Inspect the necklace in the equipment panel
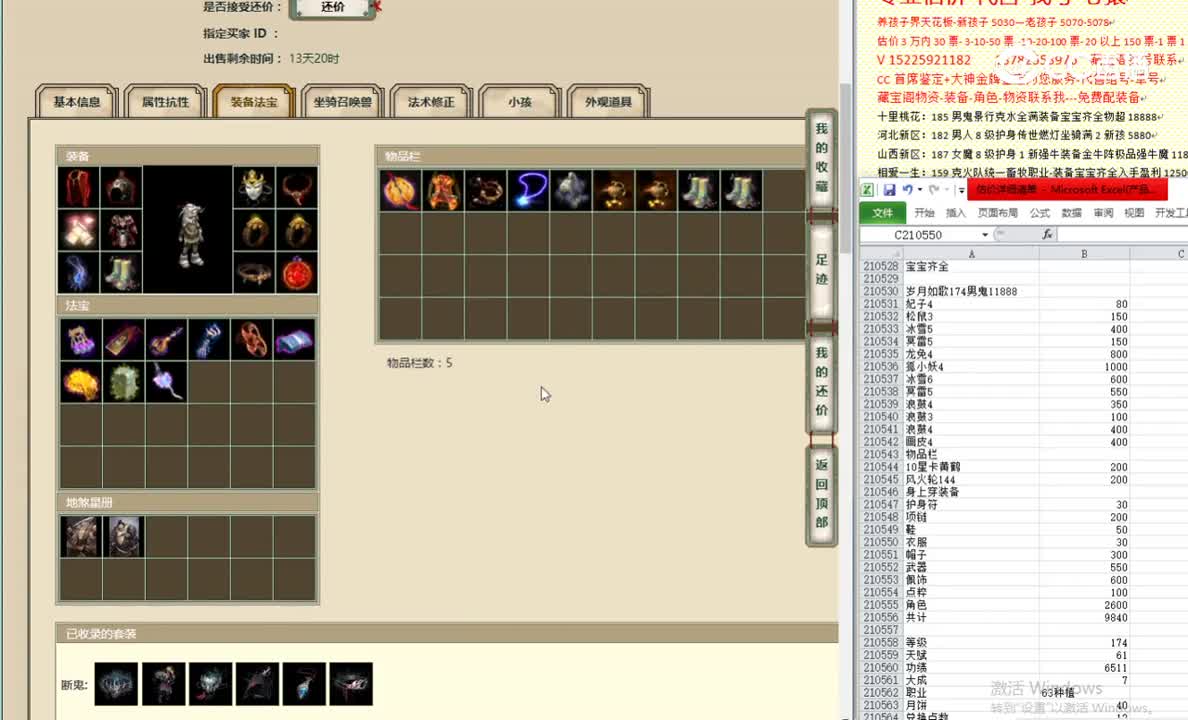 click(297, 188)
